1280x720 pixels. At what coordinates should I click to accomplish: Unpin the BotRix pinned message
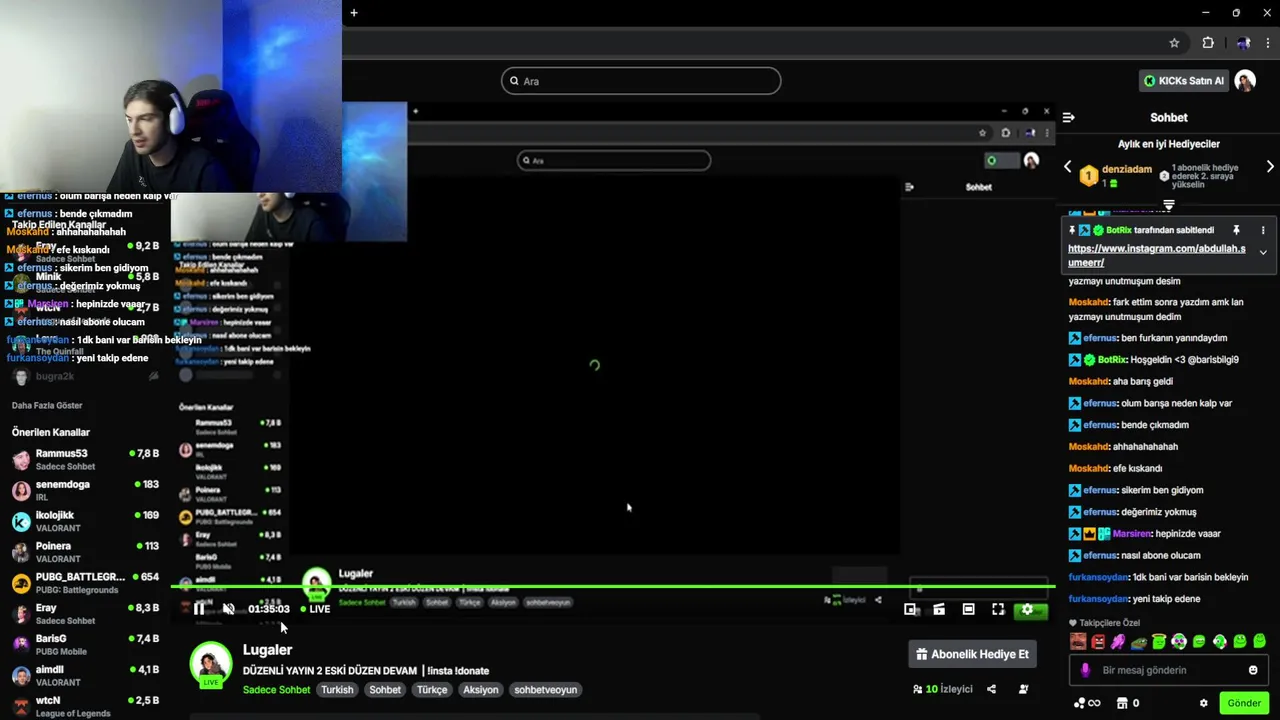1236,230
